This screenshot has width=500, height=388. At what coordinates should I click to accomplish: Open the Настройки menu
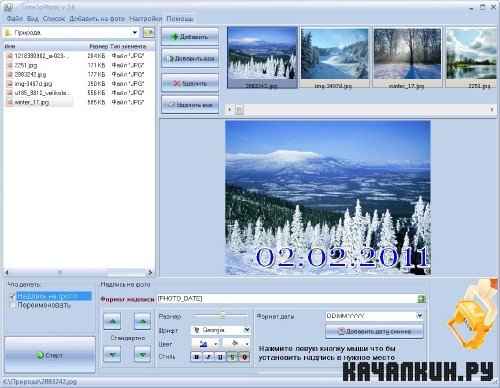[x=145, y=19]
